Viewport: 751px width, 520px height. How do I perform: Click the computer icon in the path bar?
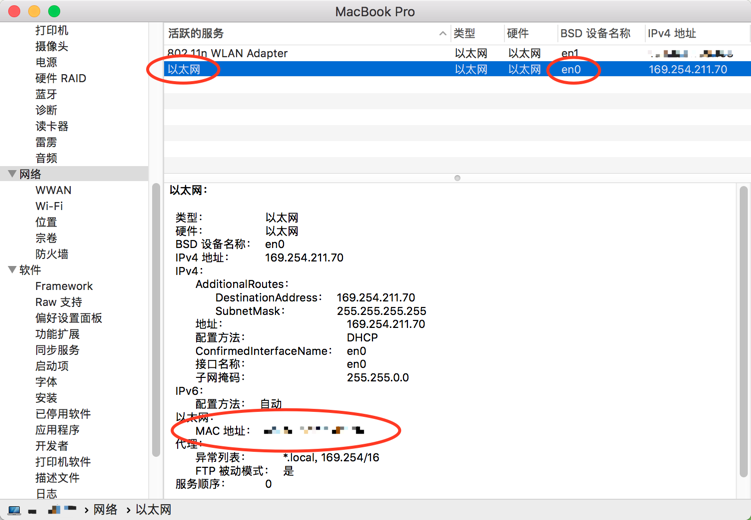(x=15, y=510)
